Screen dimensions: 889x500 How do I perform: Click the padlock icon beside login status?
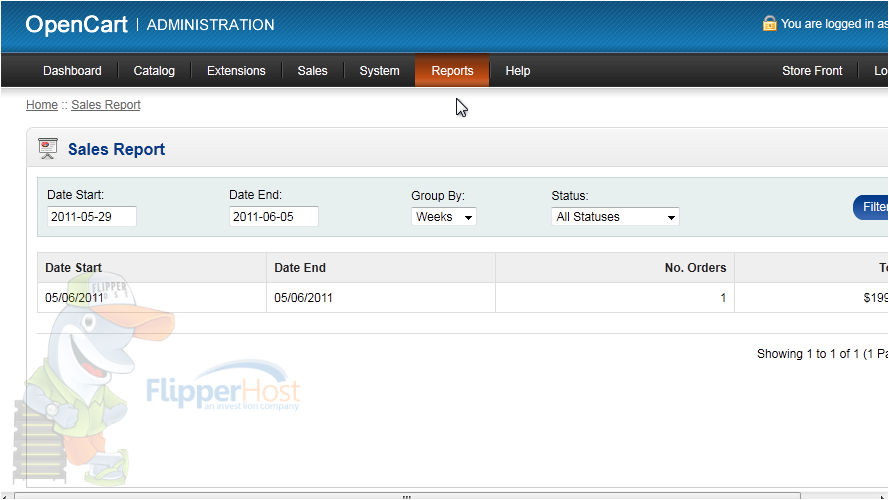769,23
